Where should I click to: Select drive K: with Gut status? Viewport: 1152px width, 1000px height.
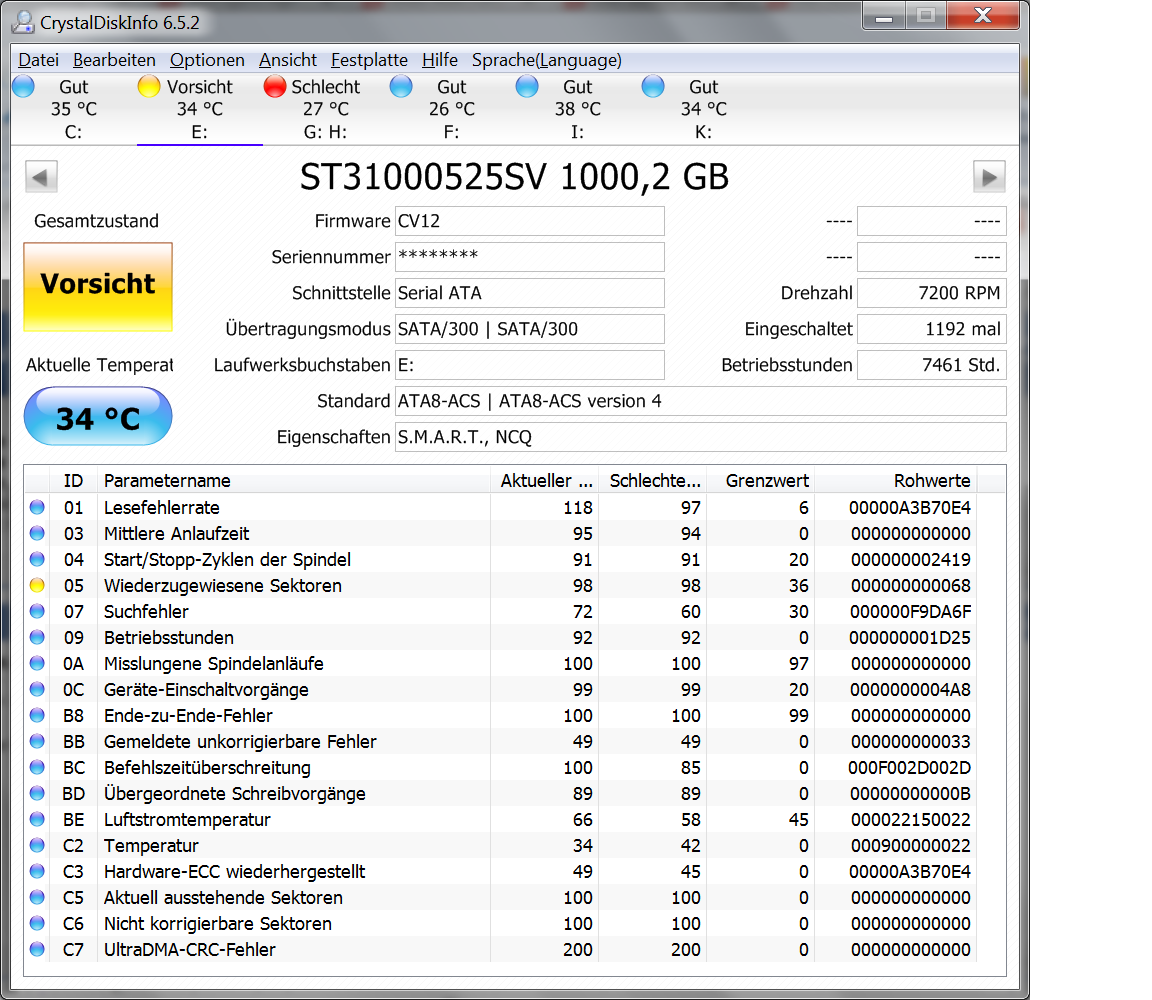(703, 109)
